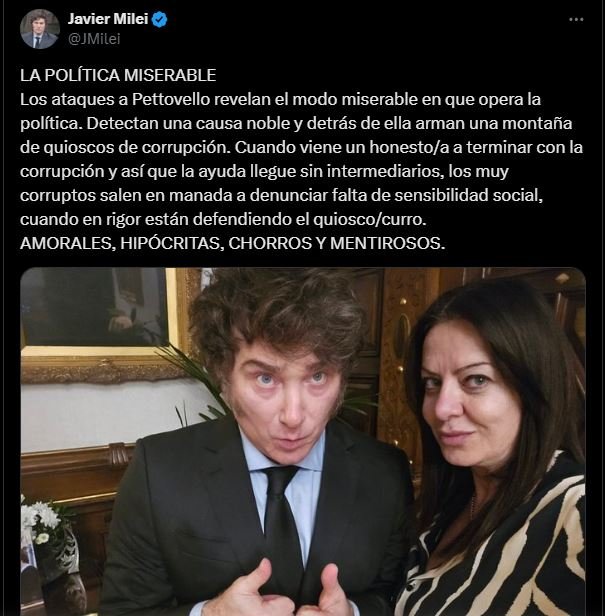
Task: Click the blue verified checkmark badge
Action: click(x=160, y=19)
